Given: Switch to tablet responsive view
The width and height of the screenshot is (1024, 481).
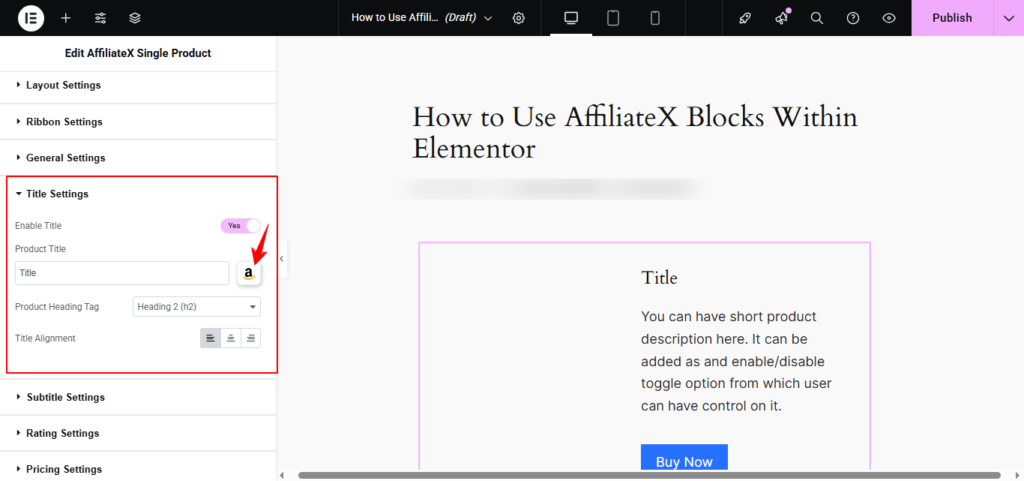Looking at the screenshot, I should (613, 18).
